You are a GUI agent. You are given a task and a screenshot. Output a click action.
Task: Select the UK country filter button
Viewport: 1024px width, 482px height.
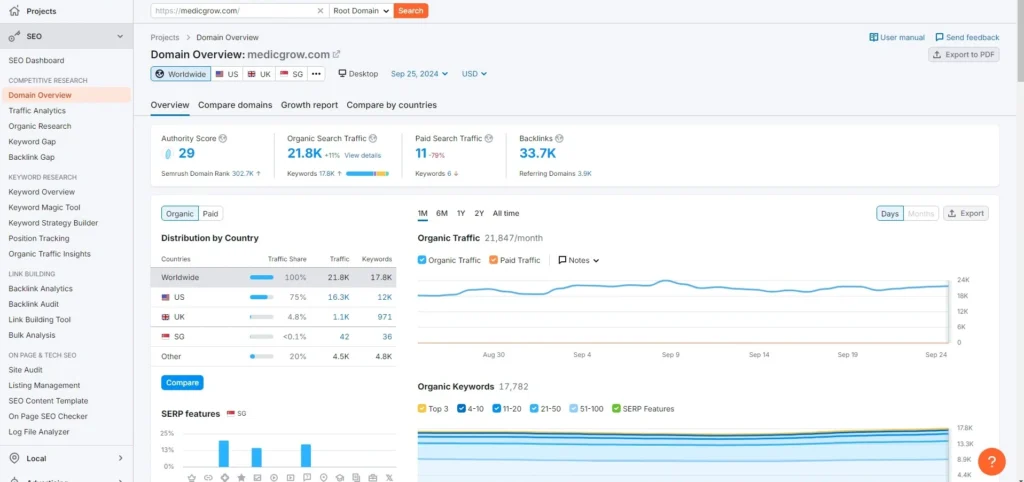click(x=259, y=74)
